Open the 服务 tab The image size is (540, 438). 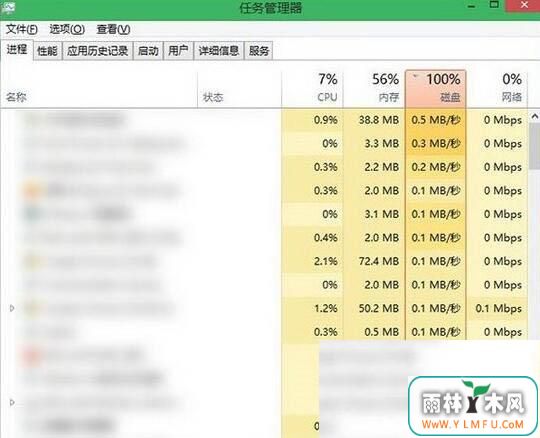pyautogui.click(x=259, y=51)
